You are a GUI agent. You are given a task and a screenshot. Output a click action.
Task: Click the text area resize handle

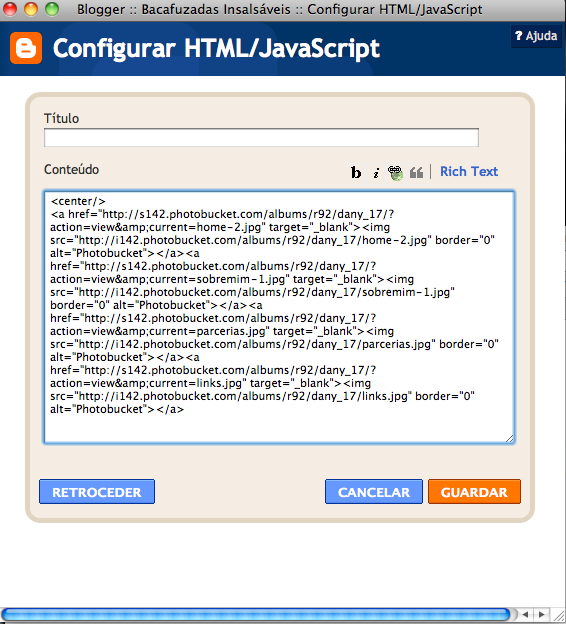(x=509, y=439)
